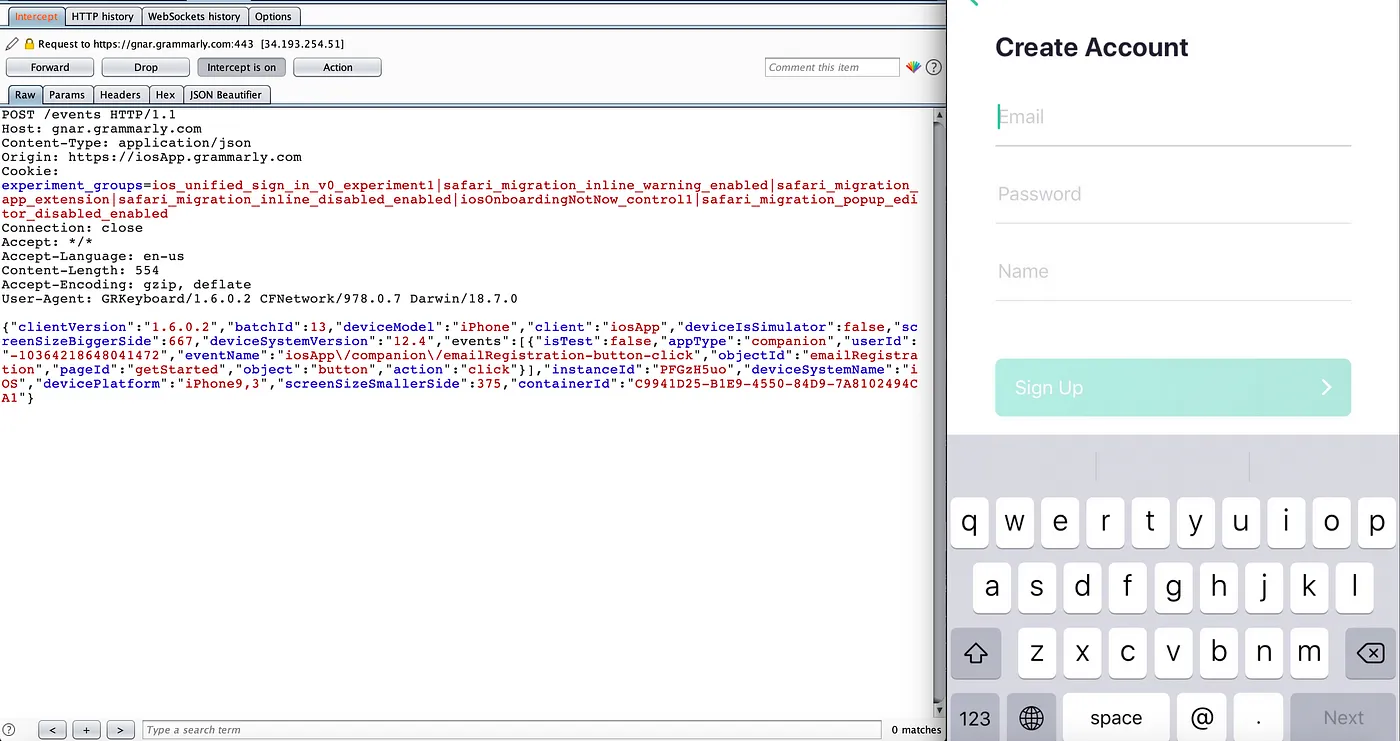Select the Hex view tab
This screenshot has width=1400, height=741.
click(x=165, y=95)
